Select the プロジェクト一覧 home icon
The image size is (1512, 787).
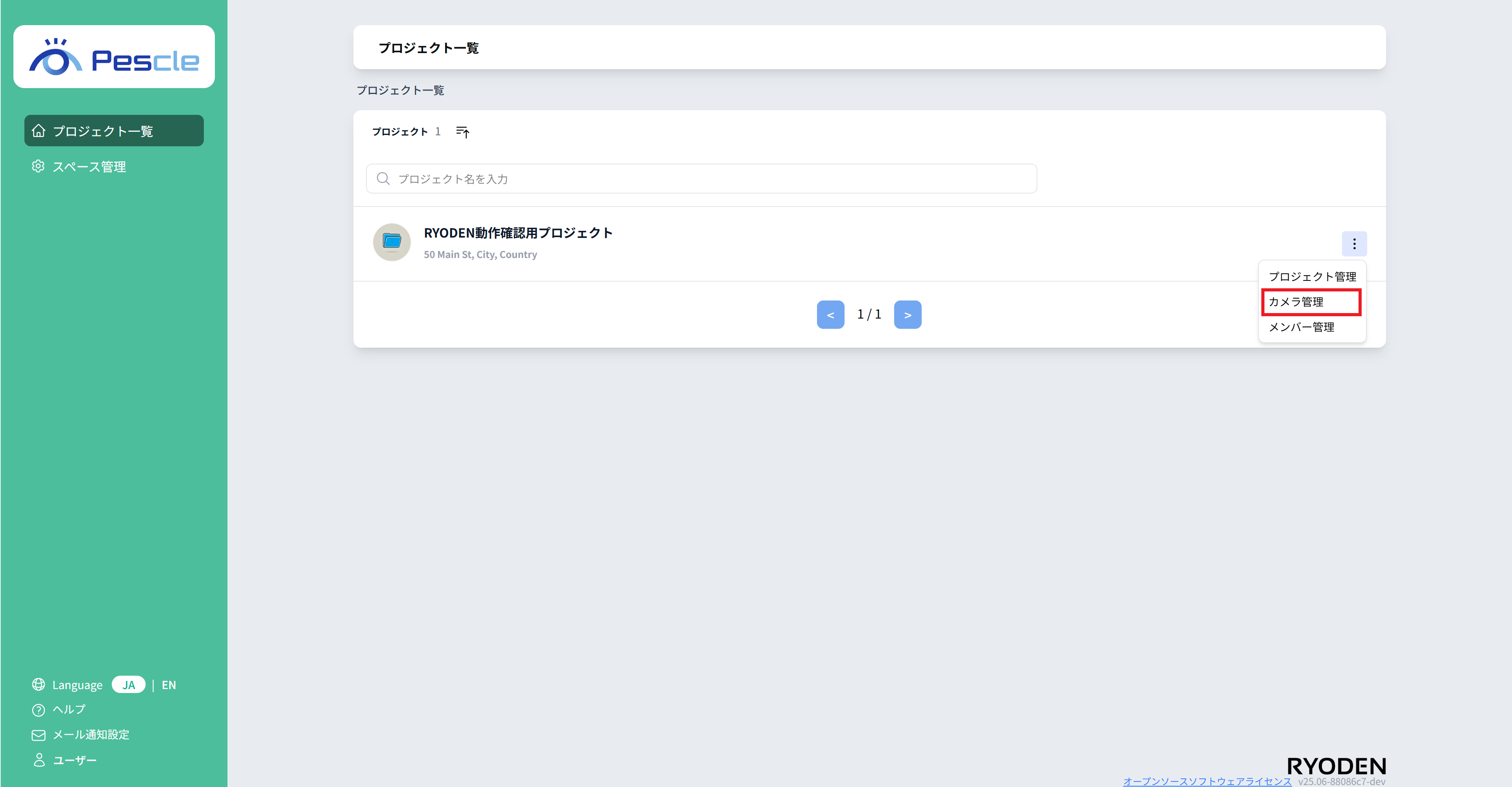pyautogui.click(x=38, y=131)
